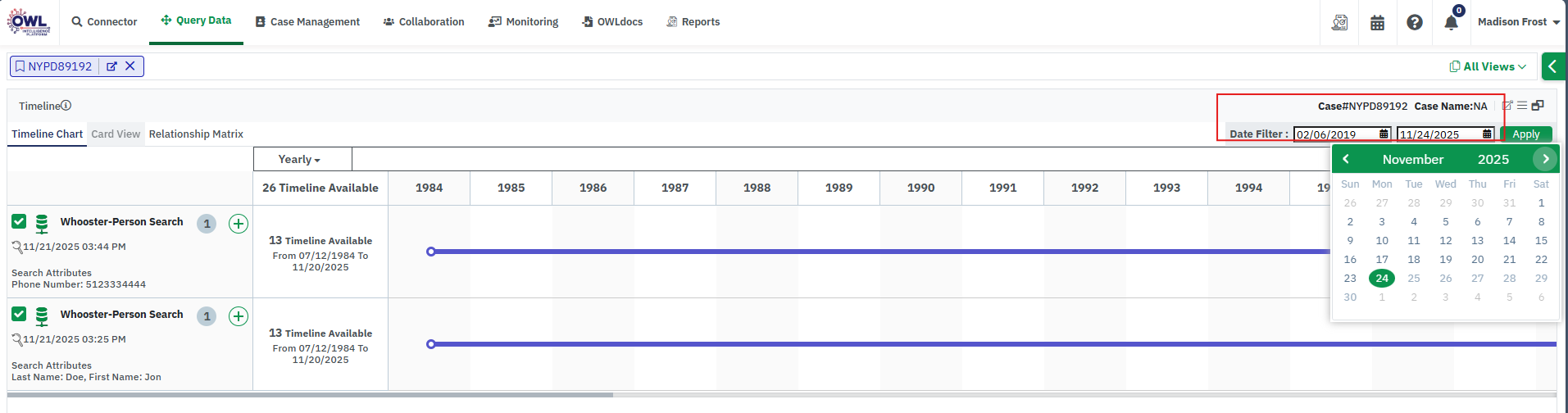1568x413 pixels.
Task: Switch to the Relationship Matrix tab
Action: [196, 134]
